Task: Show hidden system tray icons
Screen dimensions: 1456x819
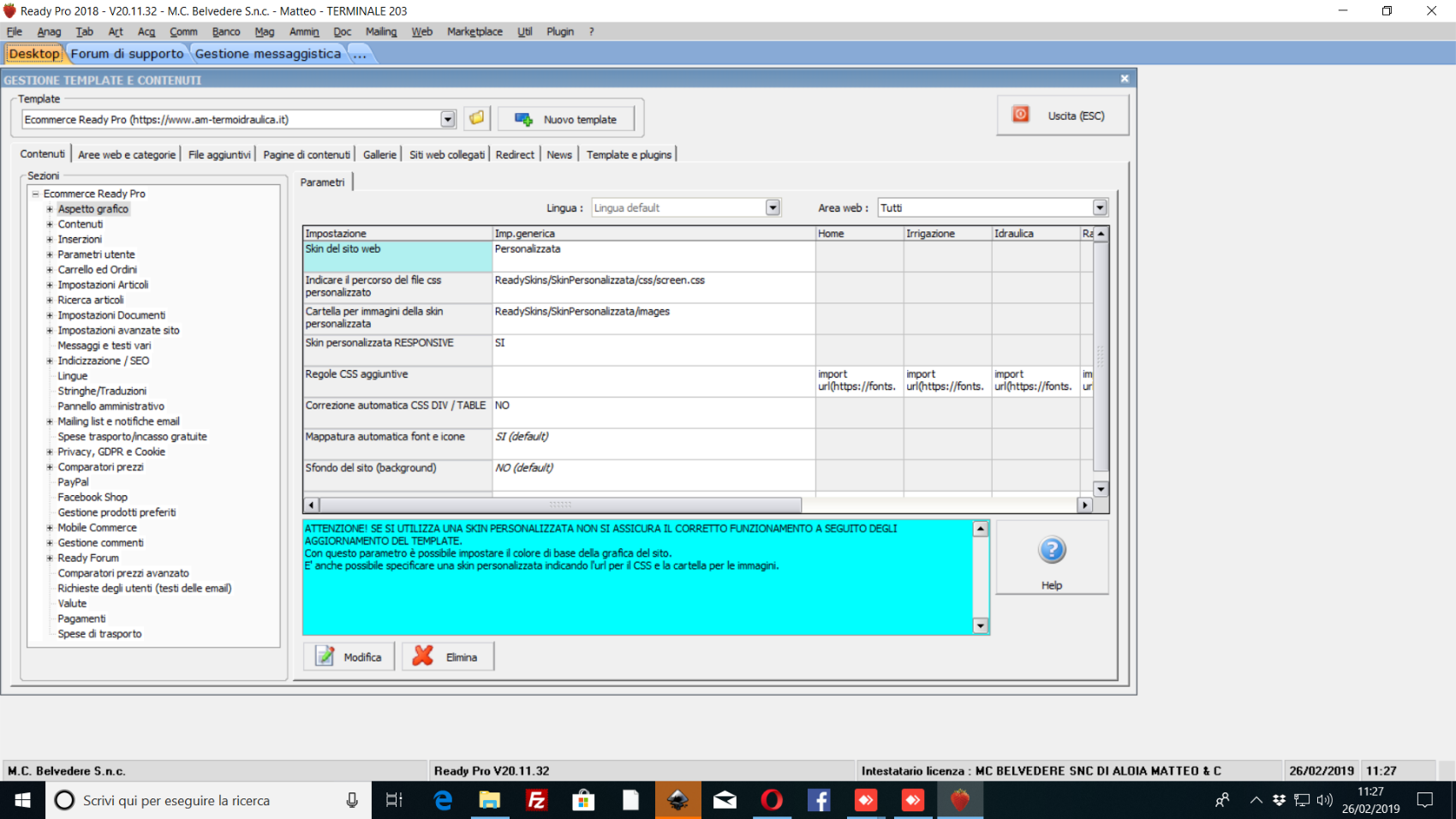Action: click(x=1256, y=800)
